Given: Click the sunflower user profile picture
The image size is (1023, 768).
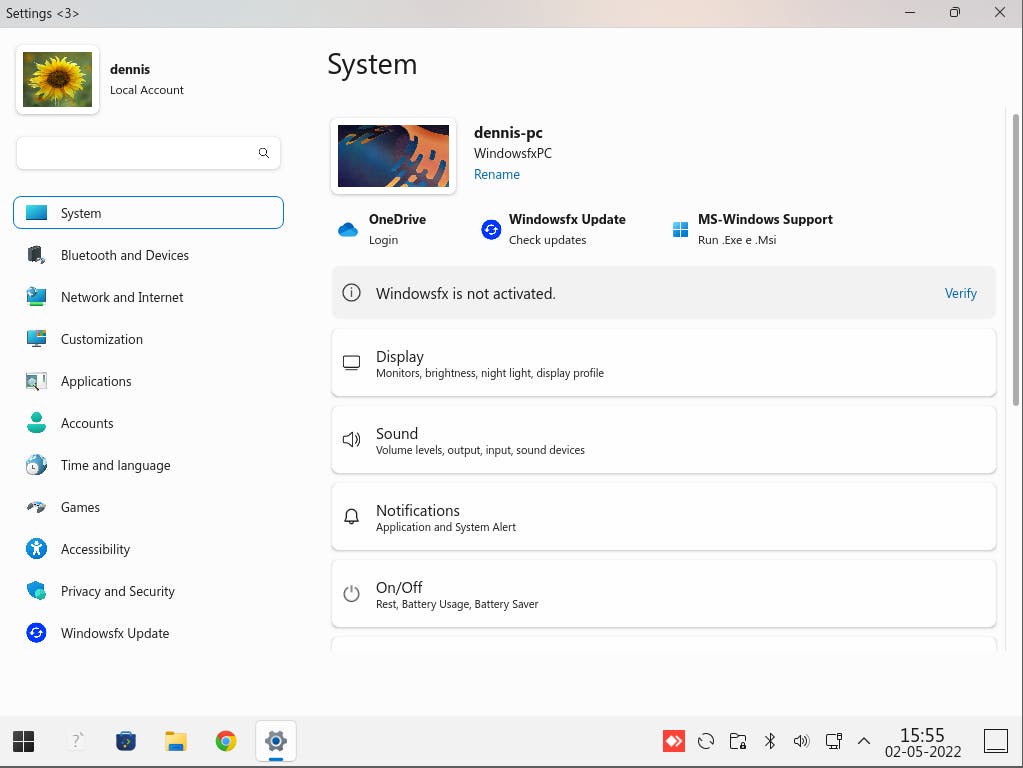Looking at the screenshot, I should tap(58, 80).
